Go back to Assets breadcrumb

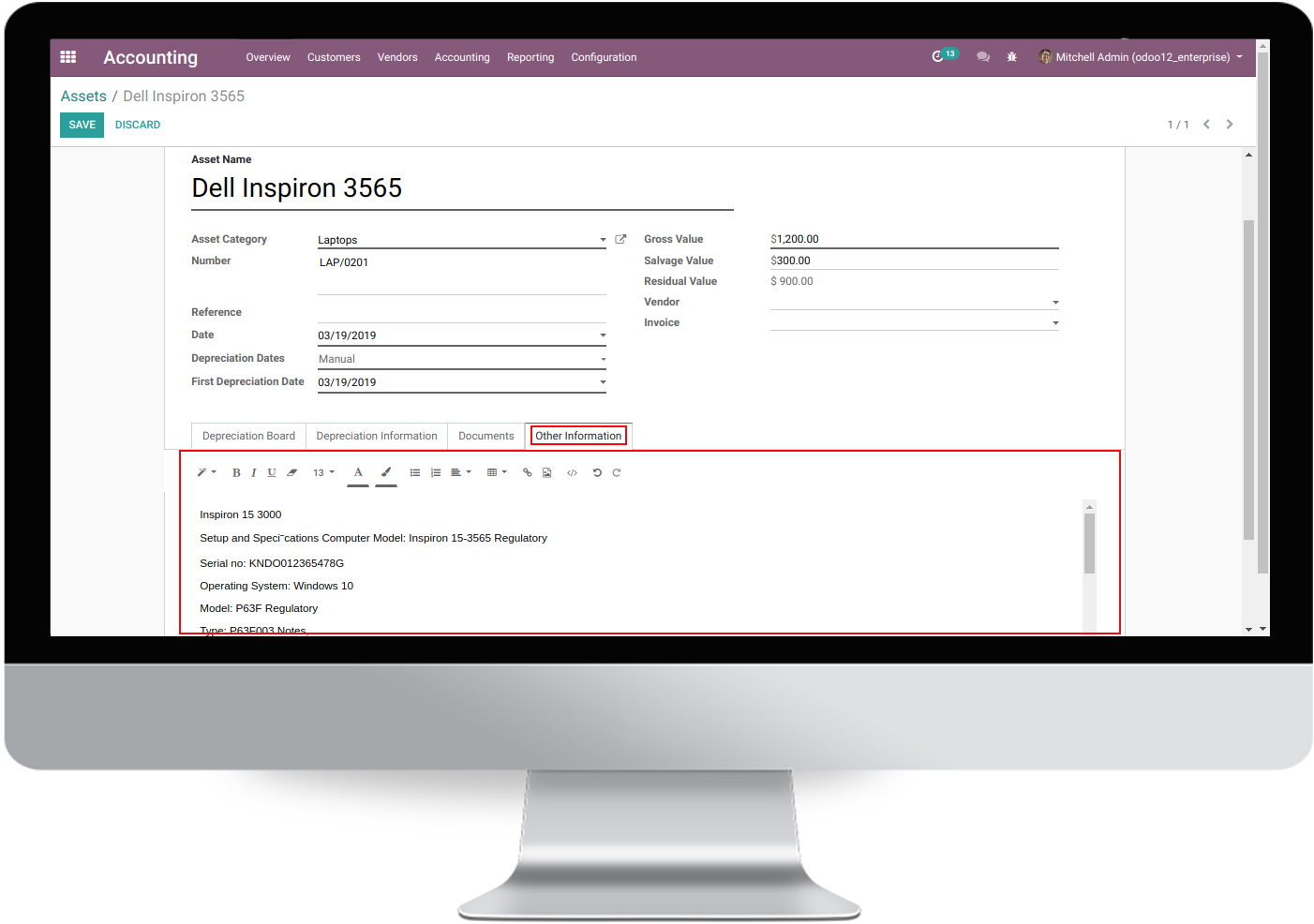click(83, 97)
